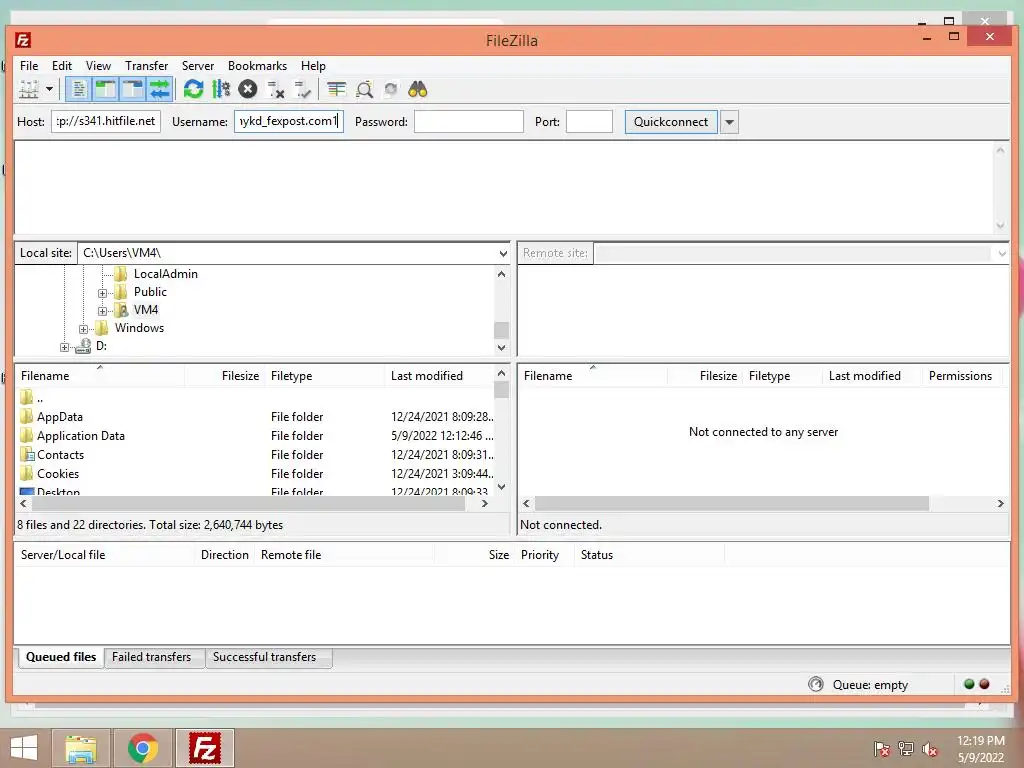Image resolution: width=1024 pixels, height=768 pixels.
Task: Click the green activity indicator light
Action: click(x=969, y=684)
